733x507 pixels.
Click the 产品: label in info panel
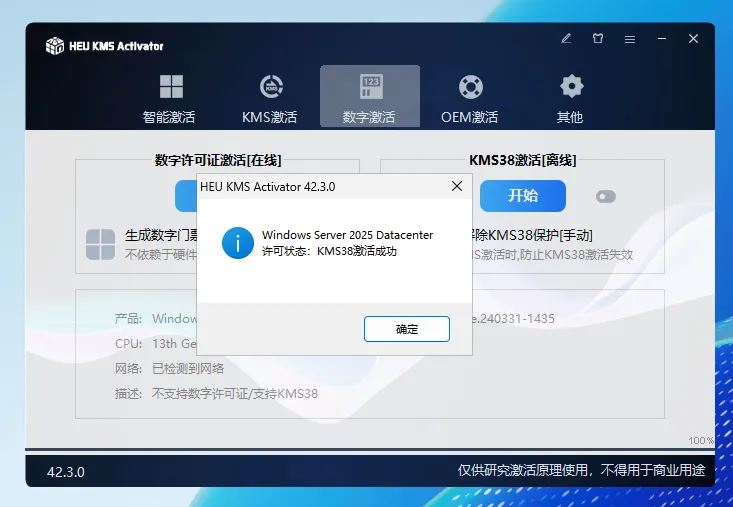pyautogui.click(x=128, y=319)
